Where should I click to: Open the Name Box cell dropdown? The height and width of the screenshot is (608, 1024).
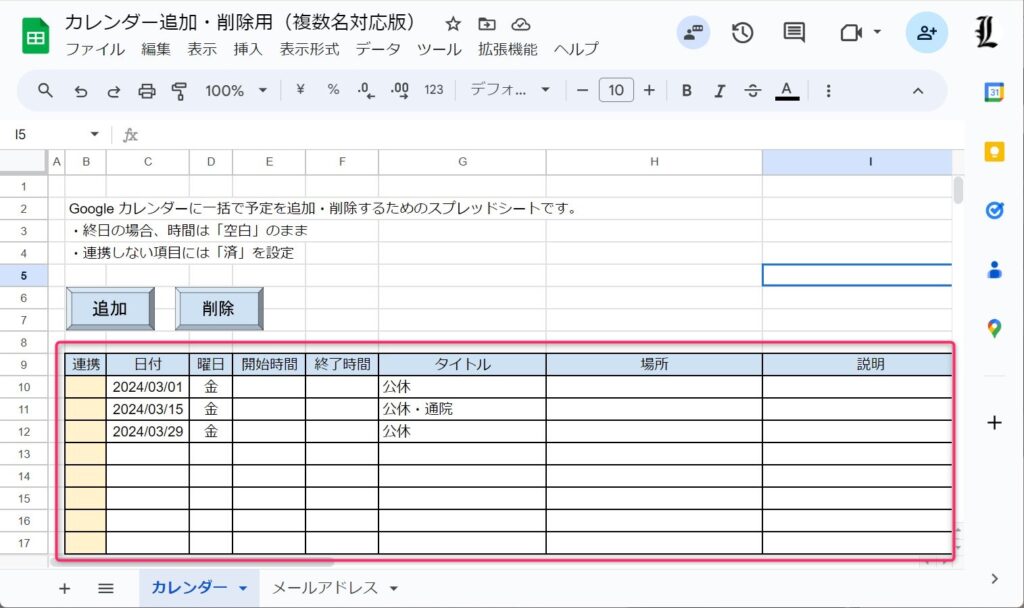point(95,134)
